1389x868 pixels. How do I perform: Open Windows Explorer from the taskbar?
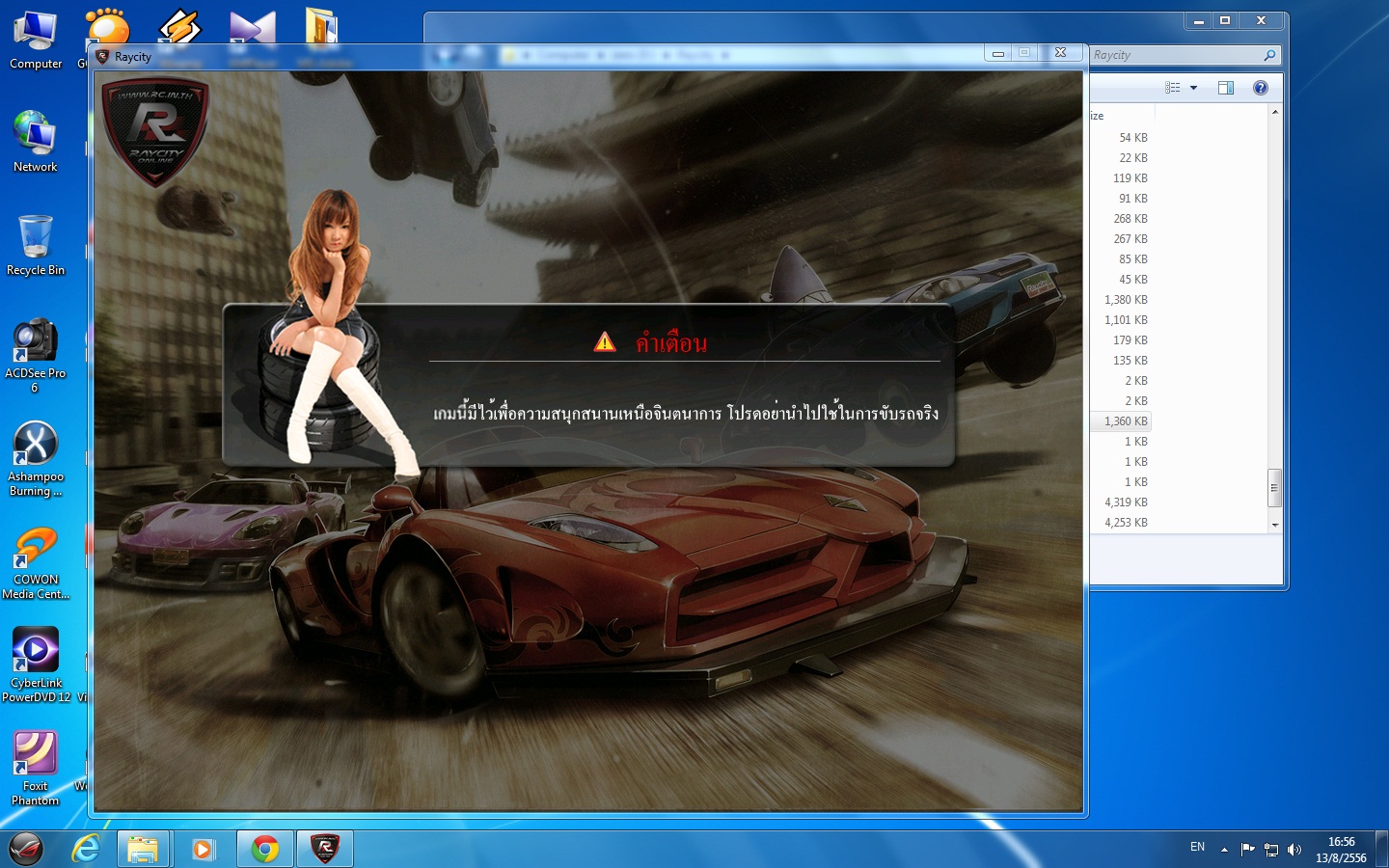tap(143, 849)
